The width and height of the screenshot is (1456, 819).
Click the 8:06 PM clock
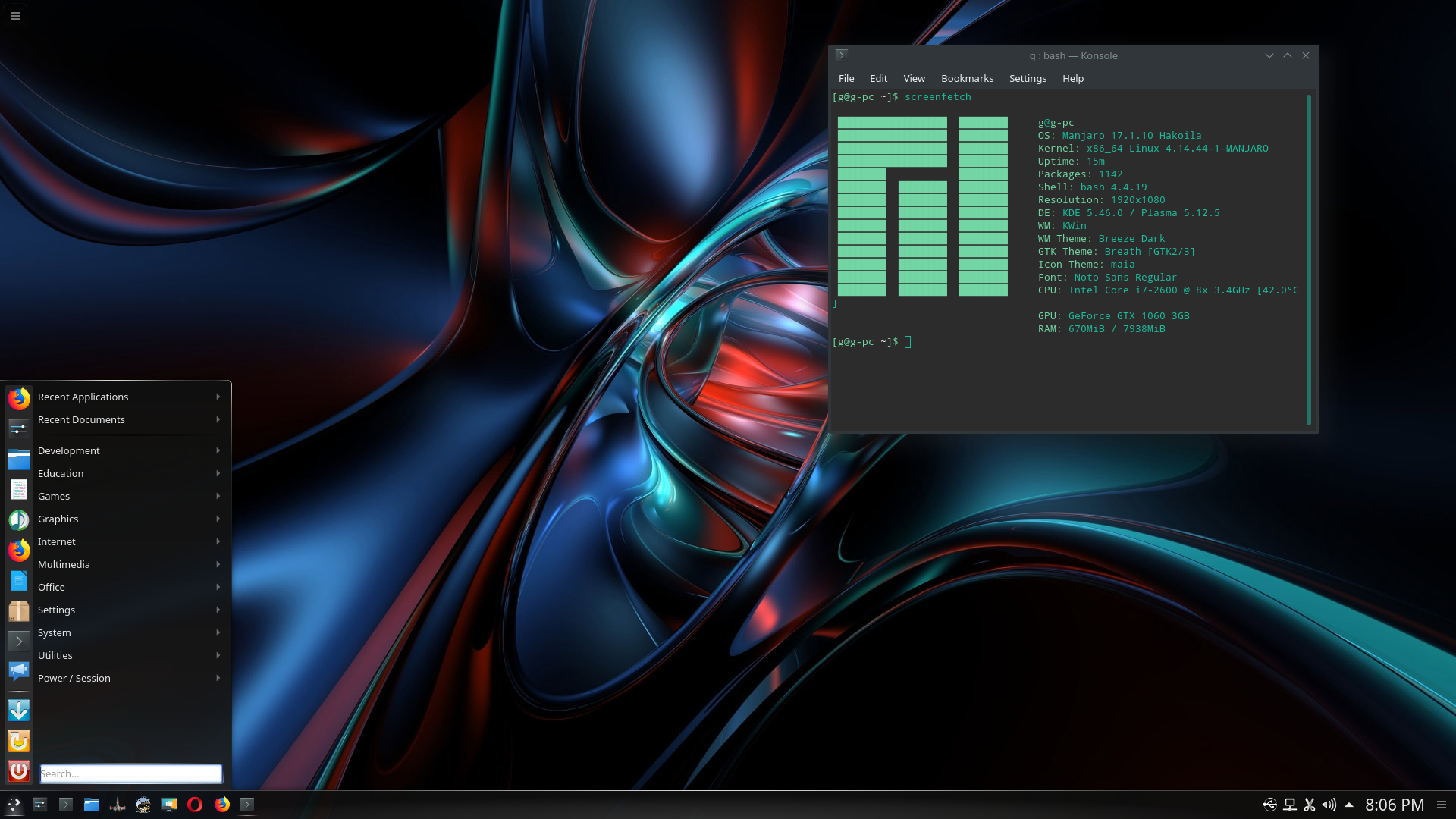1395,805
